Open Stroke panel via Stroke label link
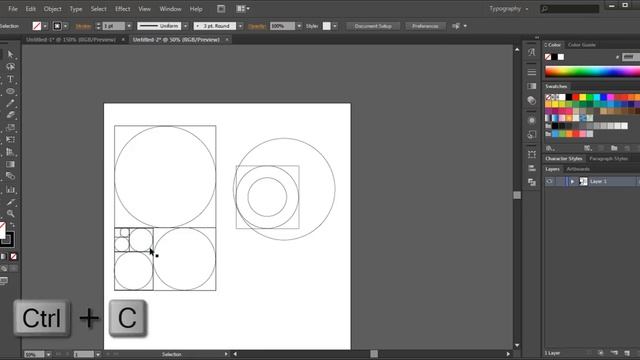The width and height of the screenshot is (640, 360). coord(83,26)
